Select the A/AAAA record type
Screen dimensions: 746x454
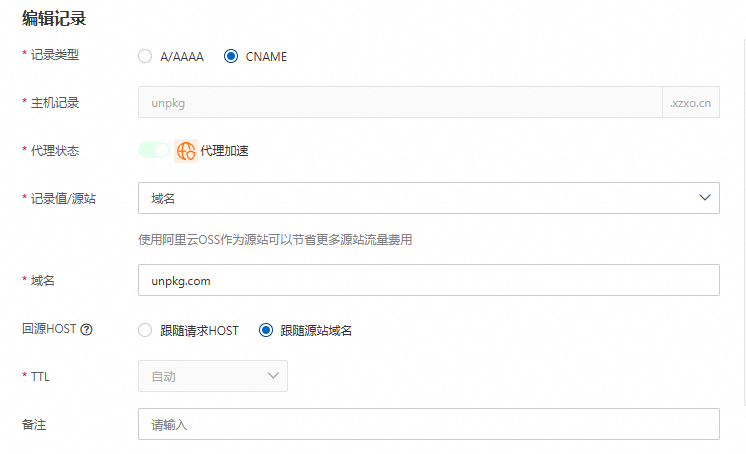[145, 57]
